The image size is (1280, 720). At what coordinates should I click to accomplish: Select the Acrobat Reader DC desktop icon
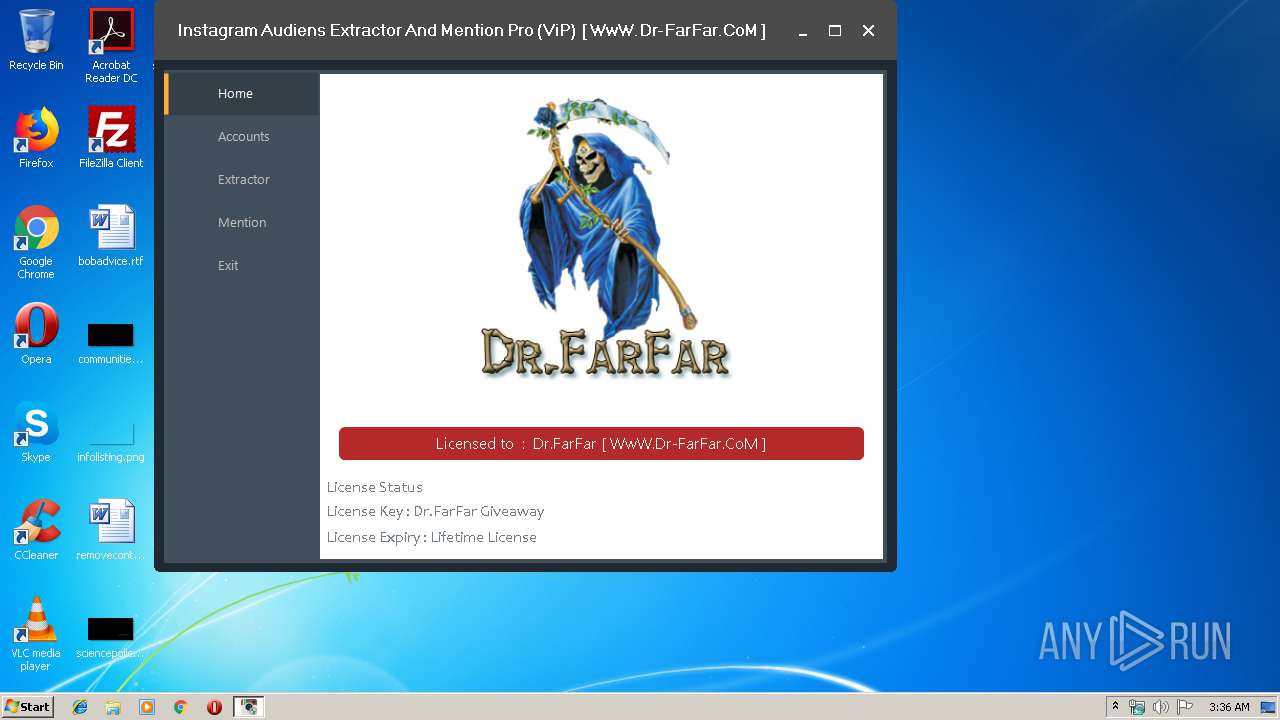point(111,46)
